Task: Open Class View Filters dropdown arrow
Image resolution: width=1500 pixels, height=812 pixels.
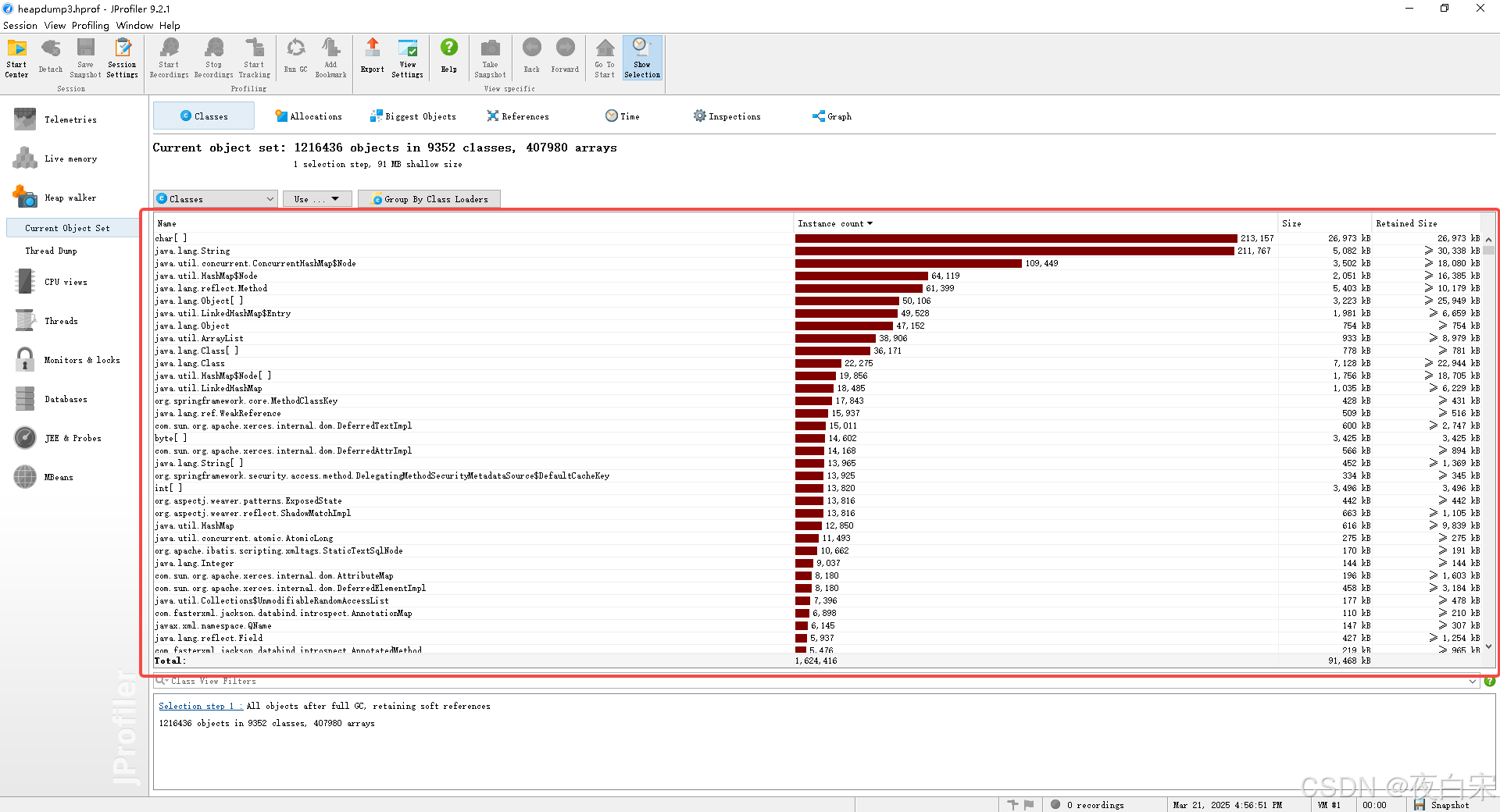Action: pyautogui.click(x=1473, y=682)
